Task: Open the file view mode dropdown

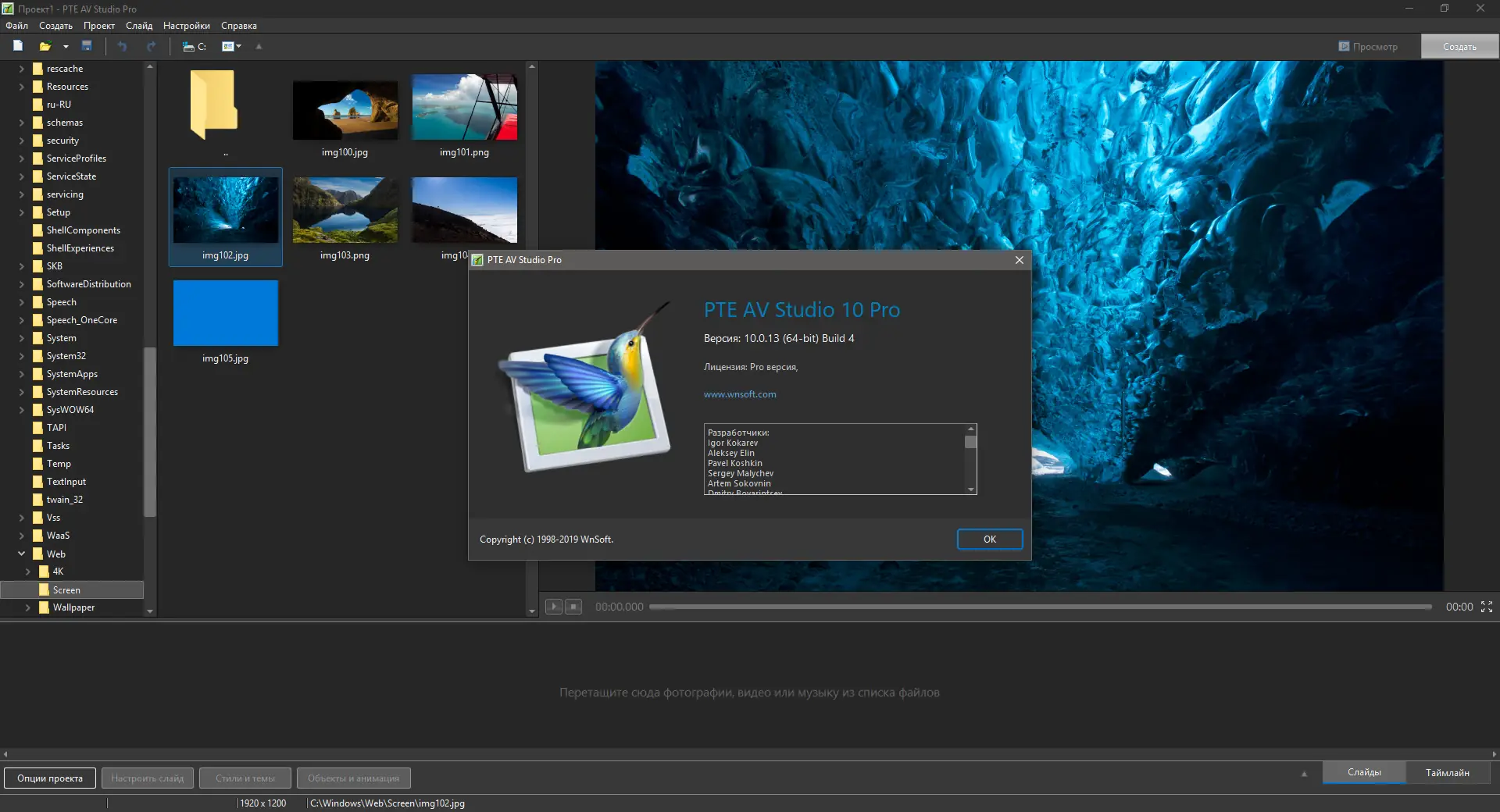Action: point(231,46)
